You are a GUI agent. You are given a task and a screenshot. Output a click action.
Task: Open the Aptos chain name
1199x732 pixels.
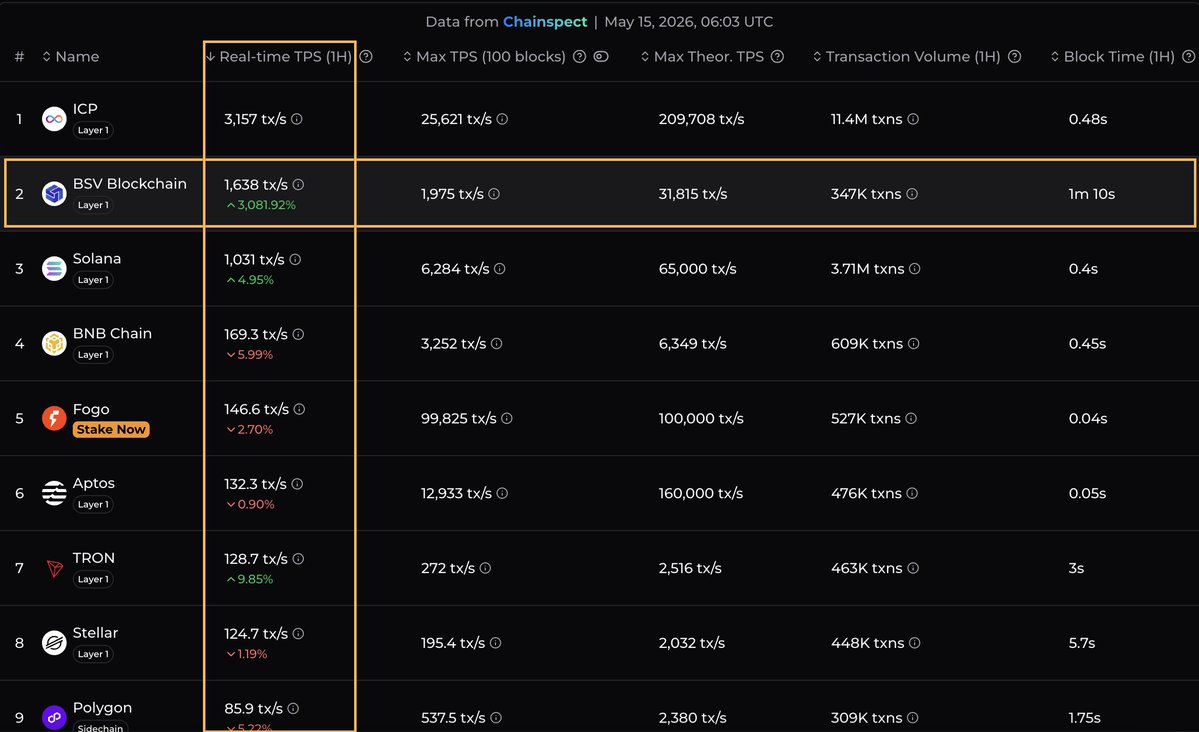click(93, 483)
